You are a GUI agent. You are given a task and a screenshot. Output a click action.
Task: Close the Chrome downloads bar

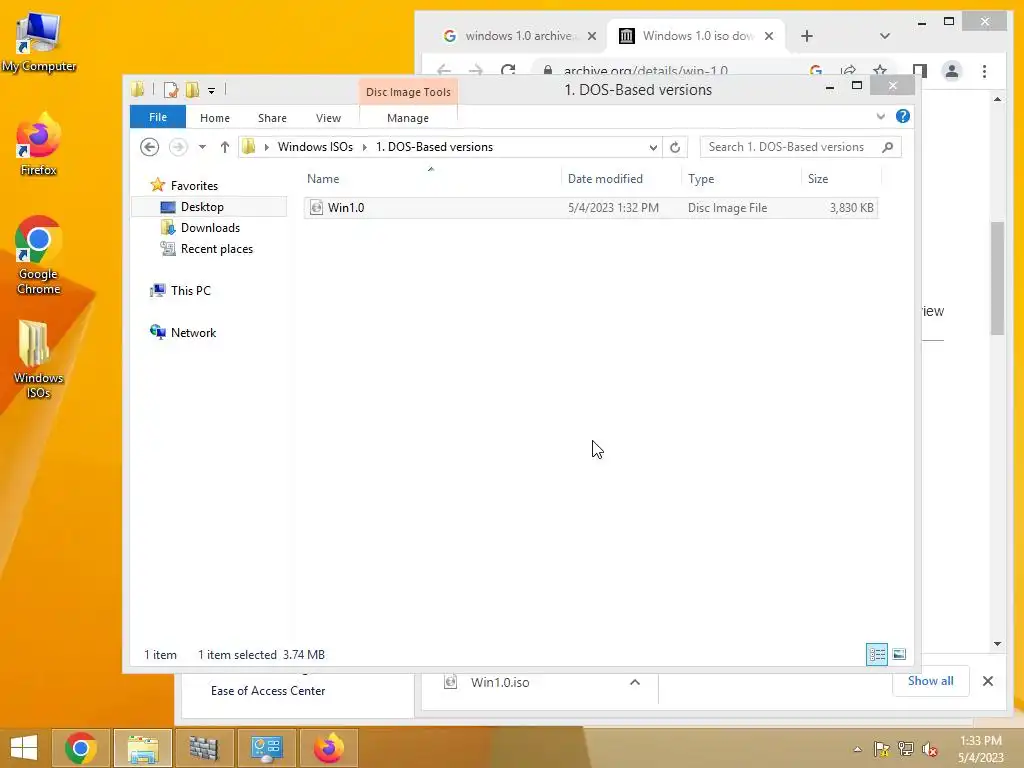[988, 681]
